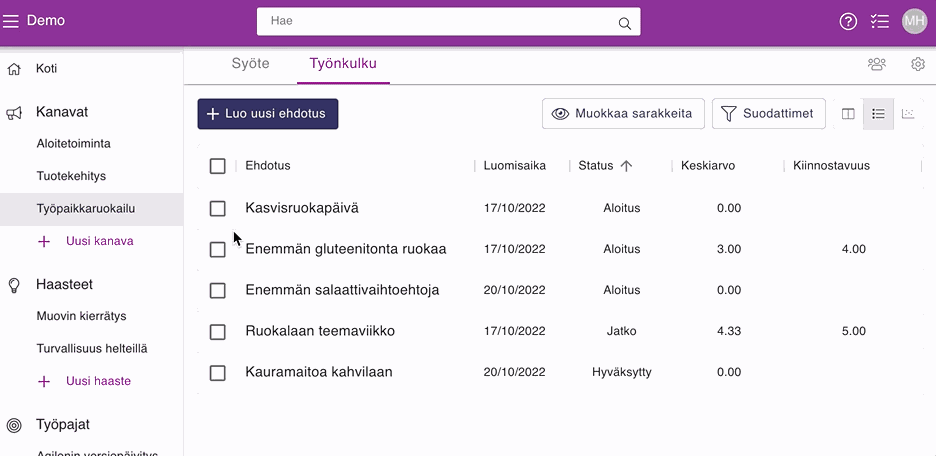Open the Kasvisruokapäivä proposal
The width and height of the screenshot is (936, 456).
tap(302, 208)
